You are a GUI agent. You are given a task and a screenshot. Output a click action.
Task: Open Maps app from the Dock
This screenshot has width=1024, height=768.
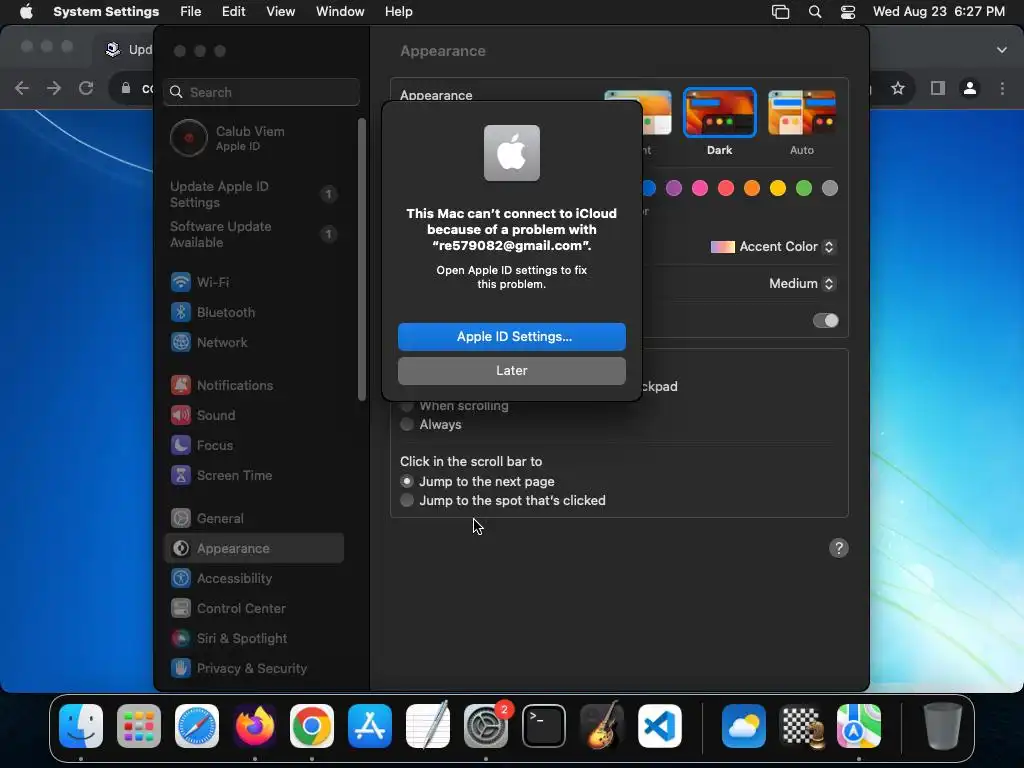pyautogui.click(x=859, y=726)
